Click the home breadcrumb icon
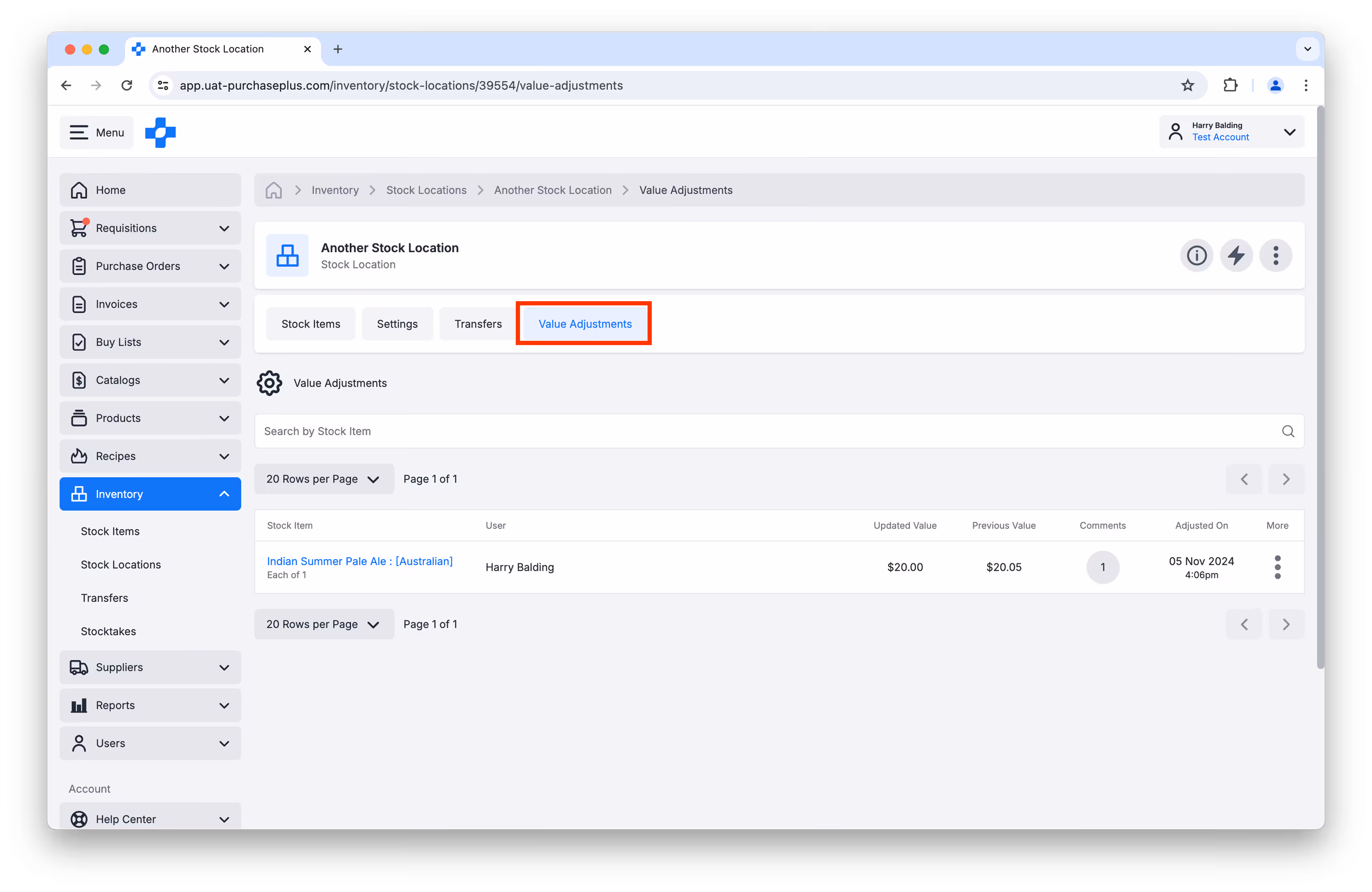 (273, 190)
